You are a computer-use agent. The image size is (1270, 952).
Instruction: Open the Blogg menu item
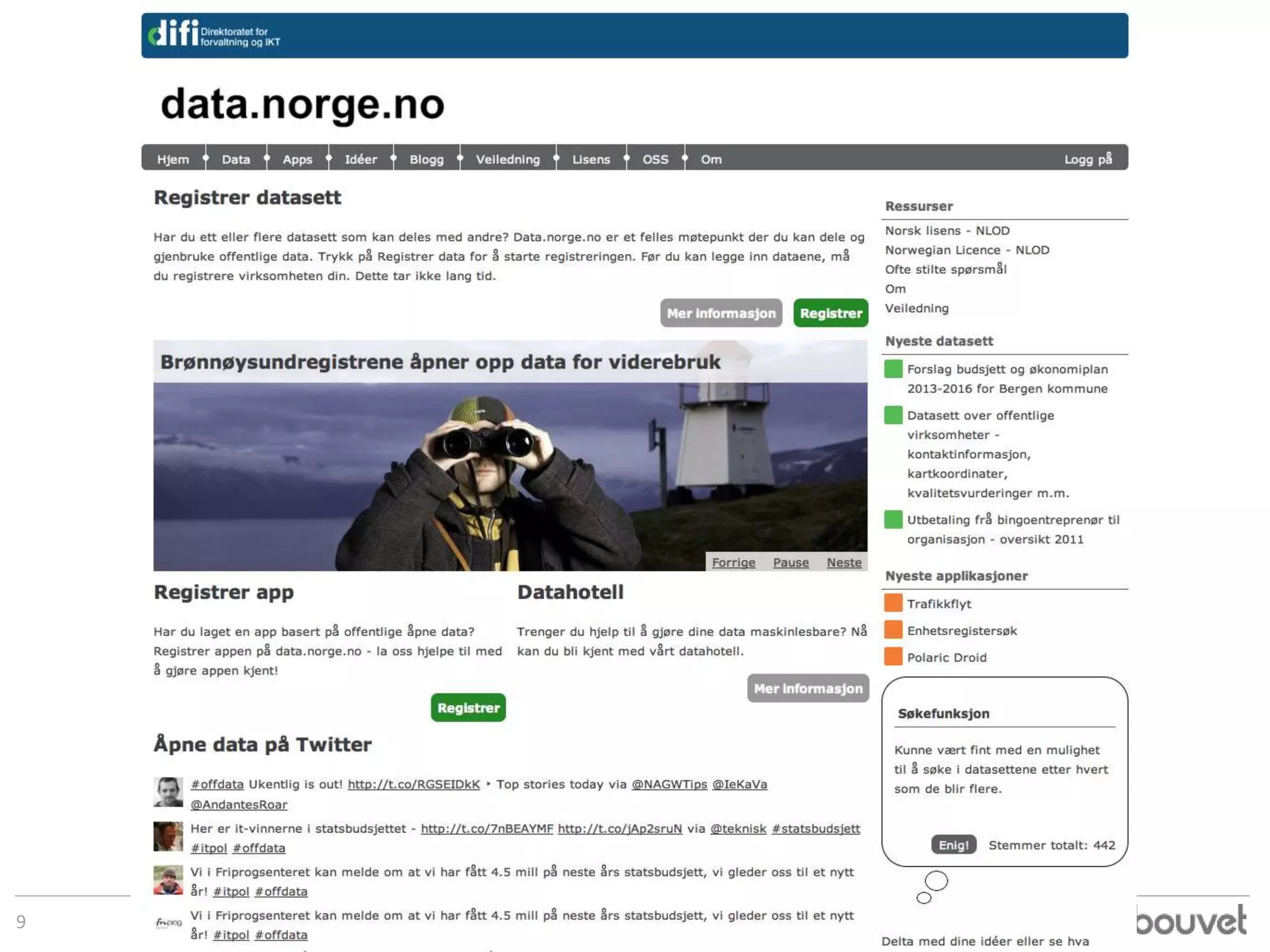tap(427, 159)
